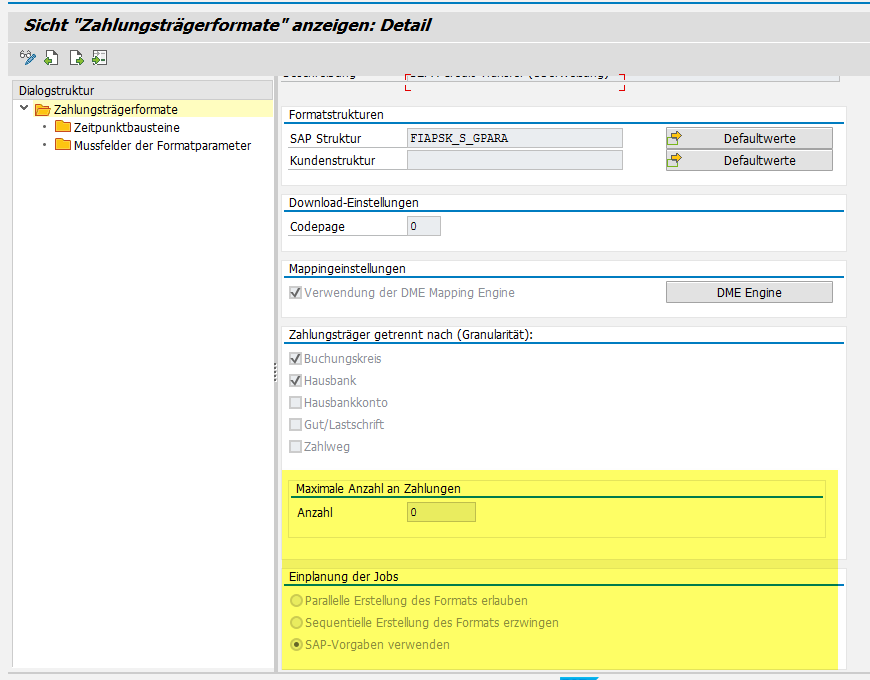Select SAP-Vorgaben verwenden radio button
Viewport: 870px width, 680px height.
pos(296,645)
